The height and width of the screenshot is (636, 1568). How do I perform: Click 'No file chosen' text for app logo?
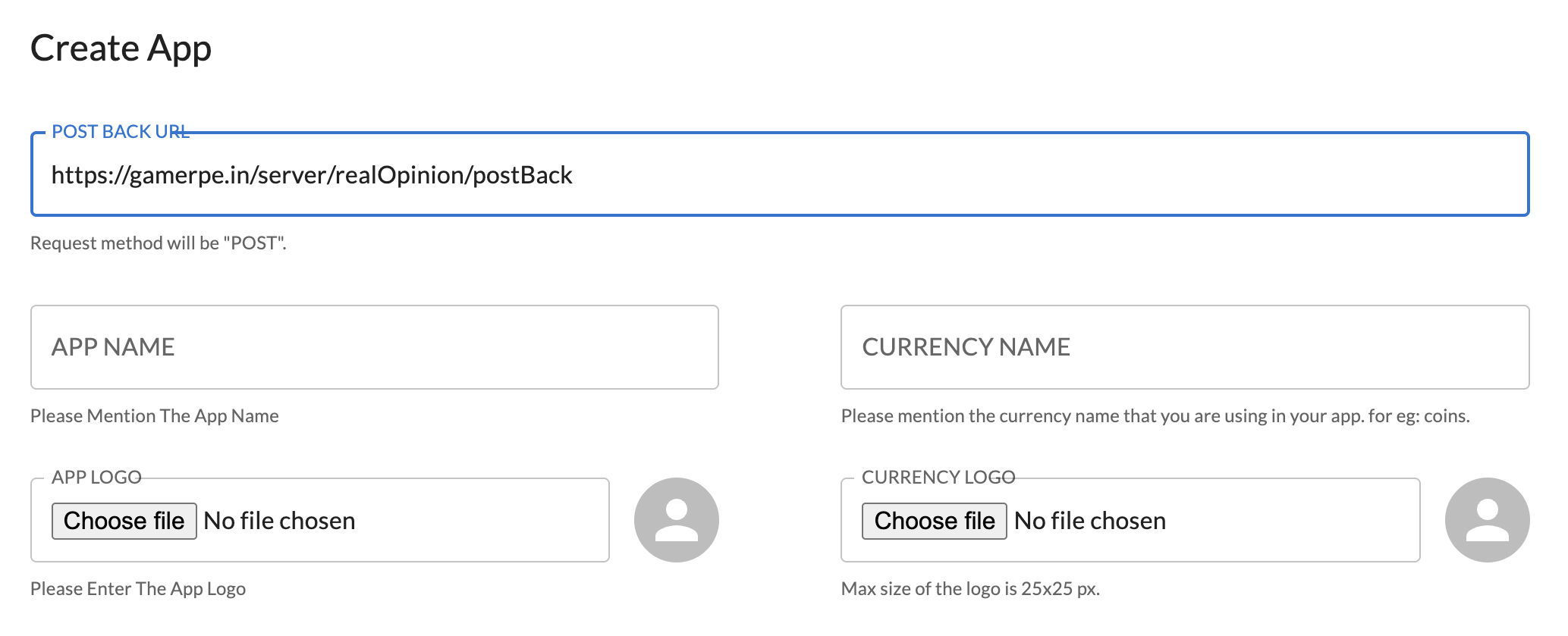click(279, 522)
